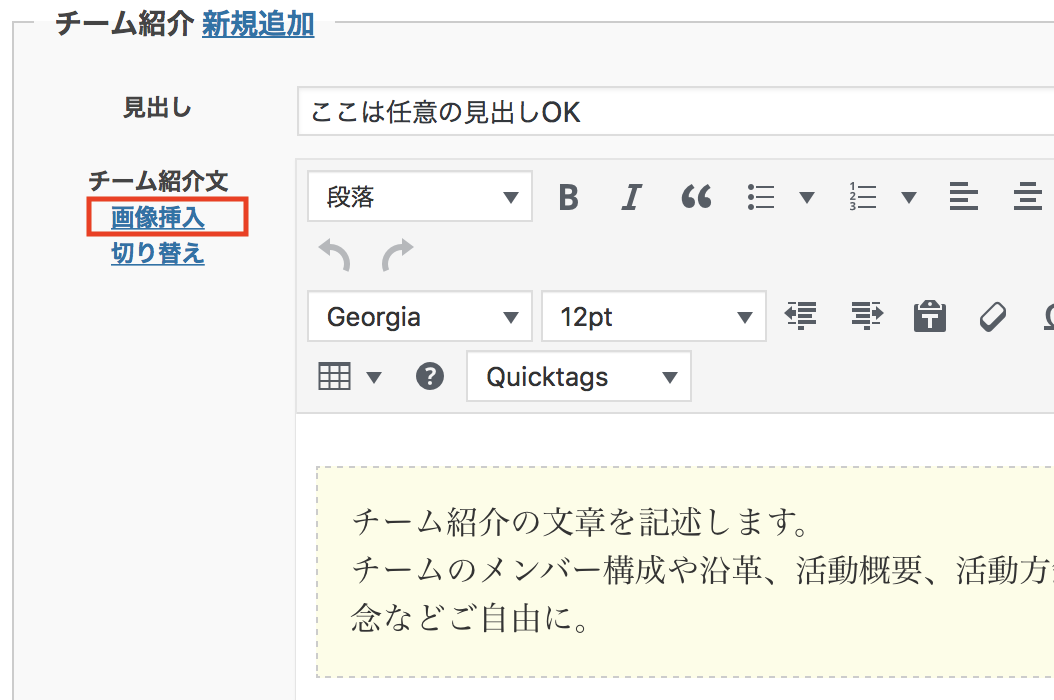Undo the last edit
This screenshot has width=1054, height=700.
click(x=335, y=256)
